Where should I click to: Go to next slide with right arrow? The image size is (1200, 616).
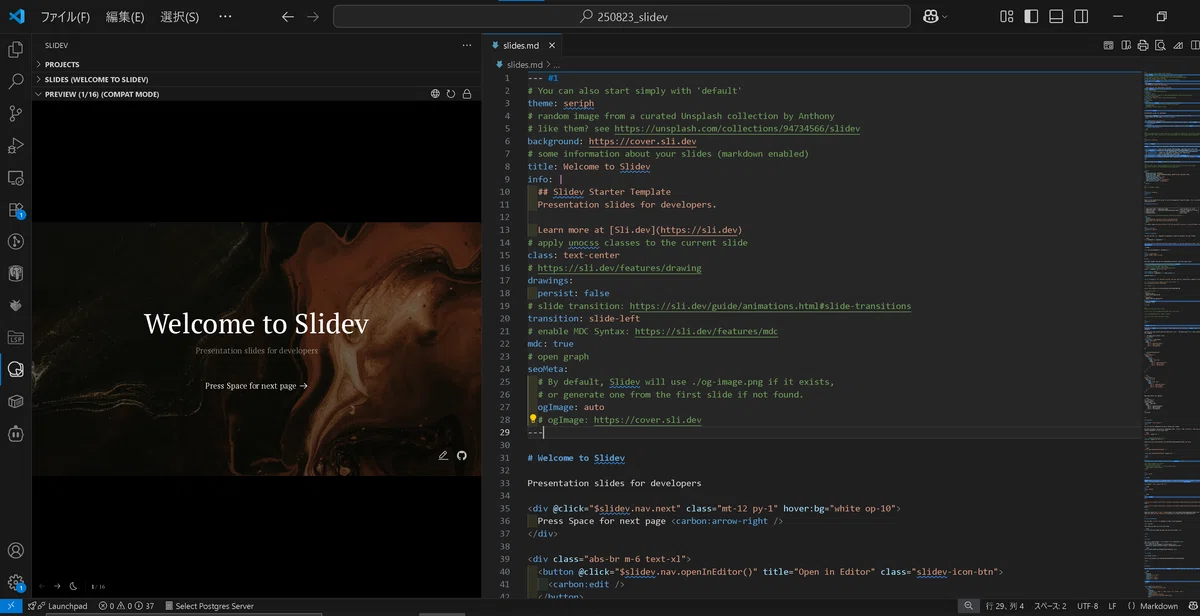[x=57, y=586]
